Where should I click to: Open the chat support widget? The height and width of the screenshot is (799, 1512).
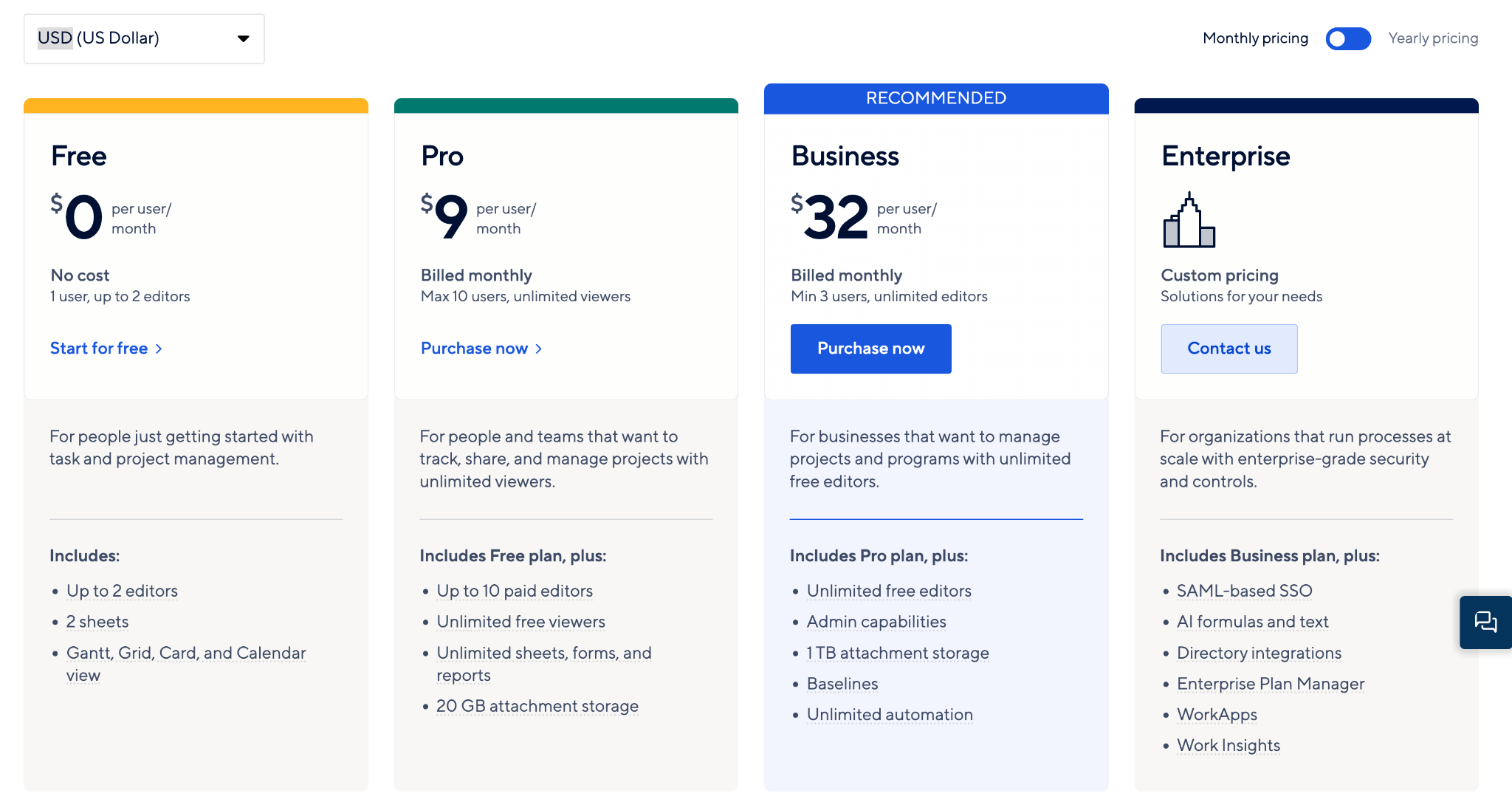[1486, 622]
